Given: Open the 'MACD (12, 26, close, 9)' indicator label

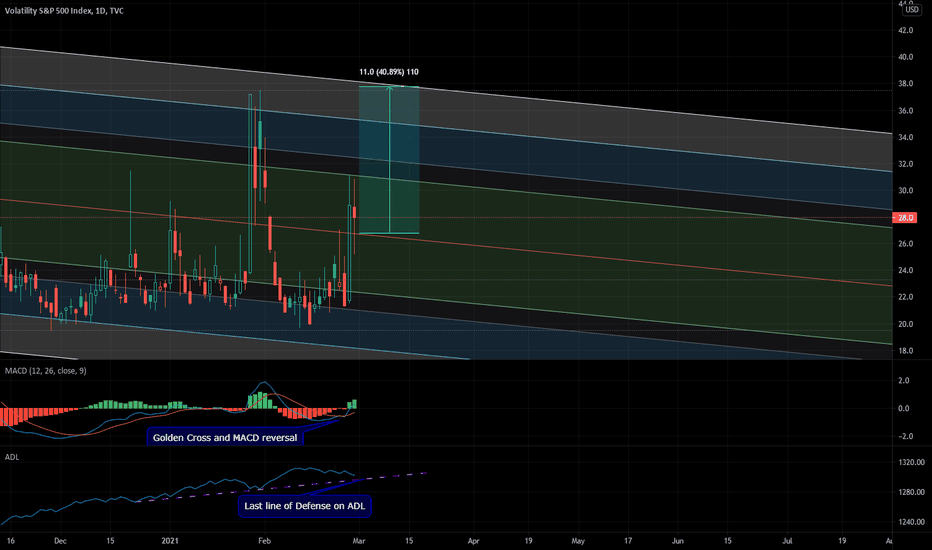Looking at the screenshot, I should pos(46,370).
